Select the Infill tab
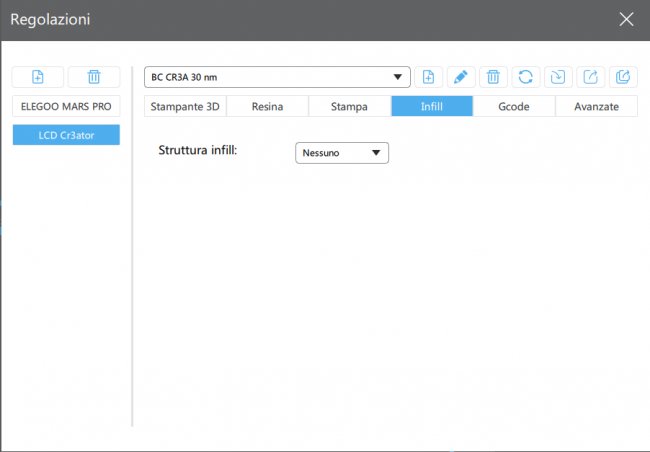This screenshot has height=452, width=650. tap(431, 106)
